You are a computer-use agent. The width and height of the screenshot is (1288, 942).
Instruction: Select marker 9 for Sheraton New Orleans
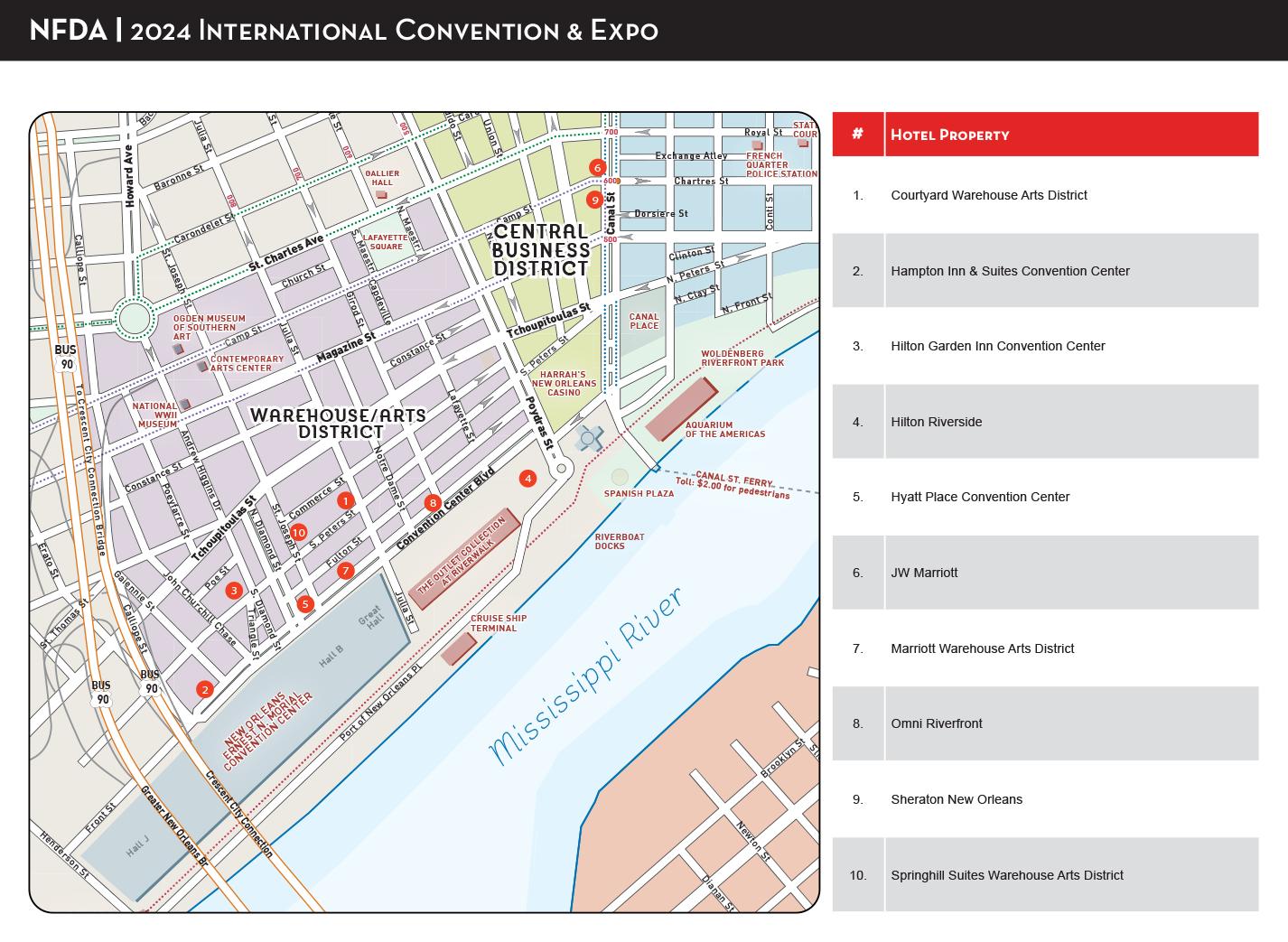point(595,201)
